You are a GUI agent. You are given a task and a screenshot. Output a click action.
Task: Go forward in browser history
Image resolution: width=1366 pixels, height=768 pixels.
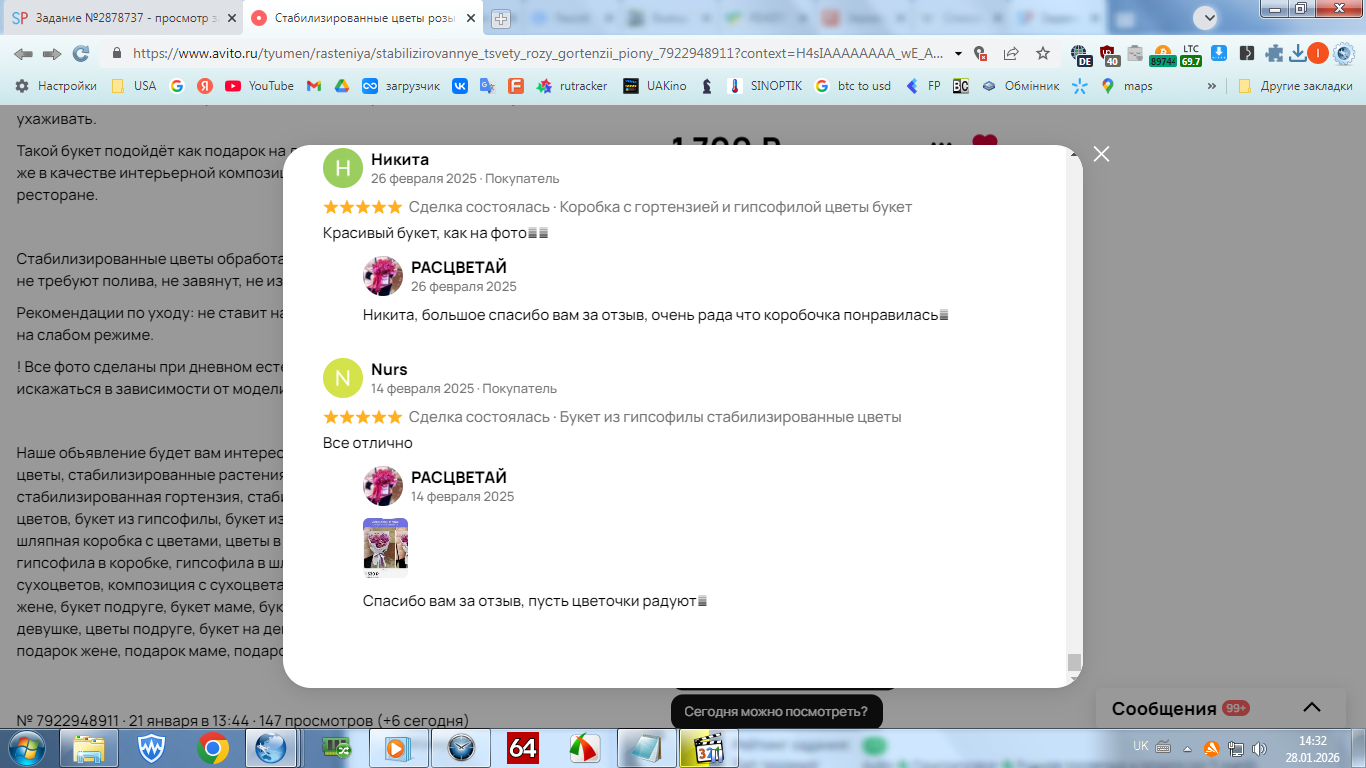coord(52,54)
